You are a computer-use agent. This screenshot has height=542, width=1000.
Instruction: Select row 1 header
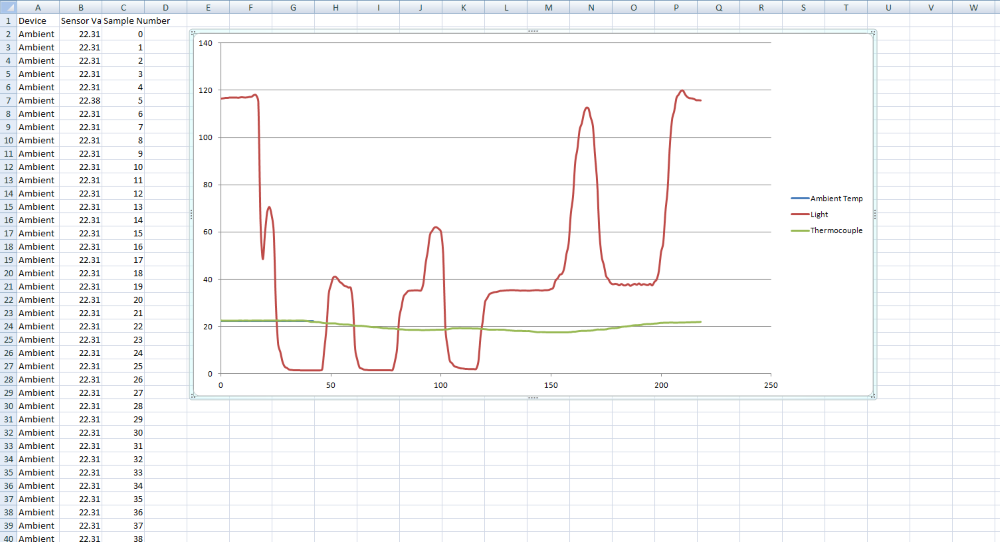(8, 20)
